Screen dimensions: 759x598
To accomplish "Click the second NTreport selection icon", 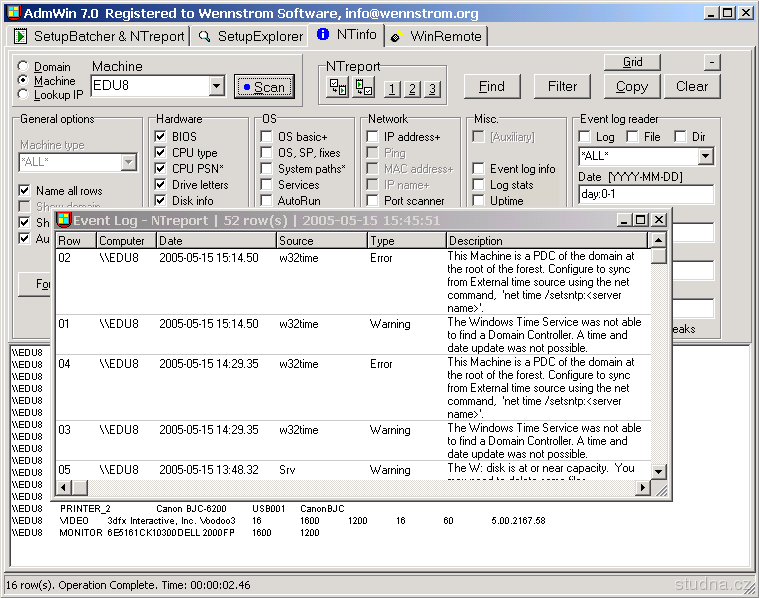I will click(364, 88).
